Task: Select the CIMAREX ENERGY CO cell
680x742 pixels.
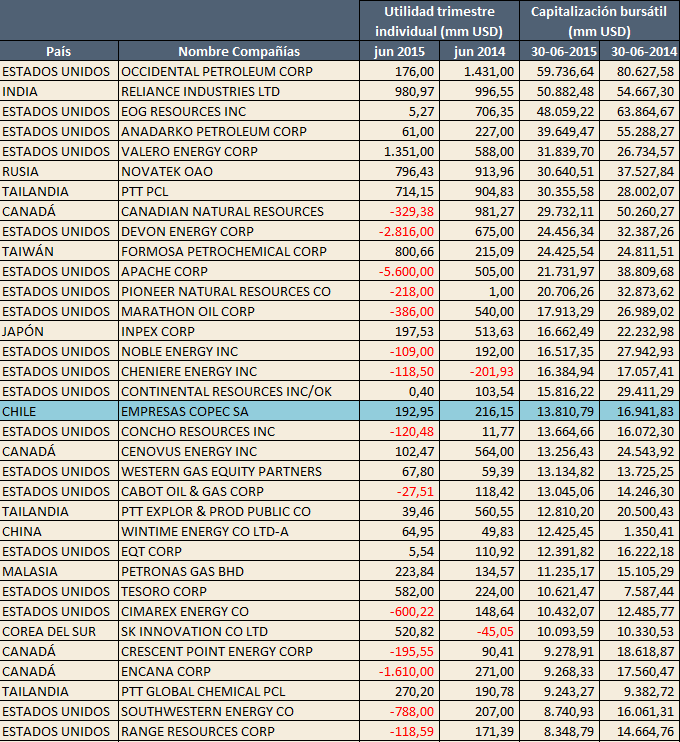Action: coord(239,611)
